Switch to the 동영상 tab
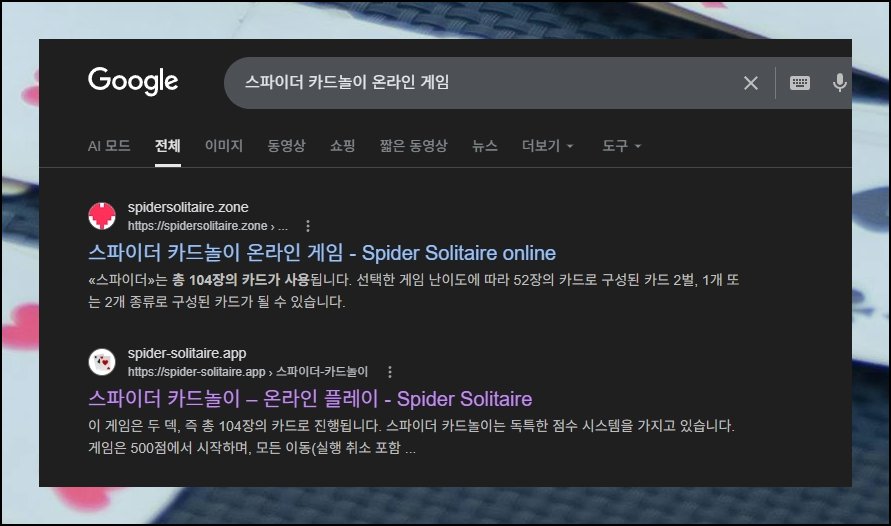Viewport: 891px width, 526px height. 286,146
